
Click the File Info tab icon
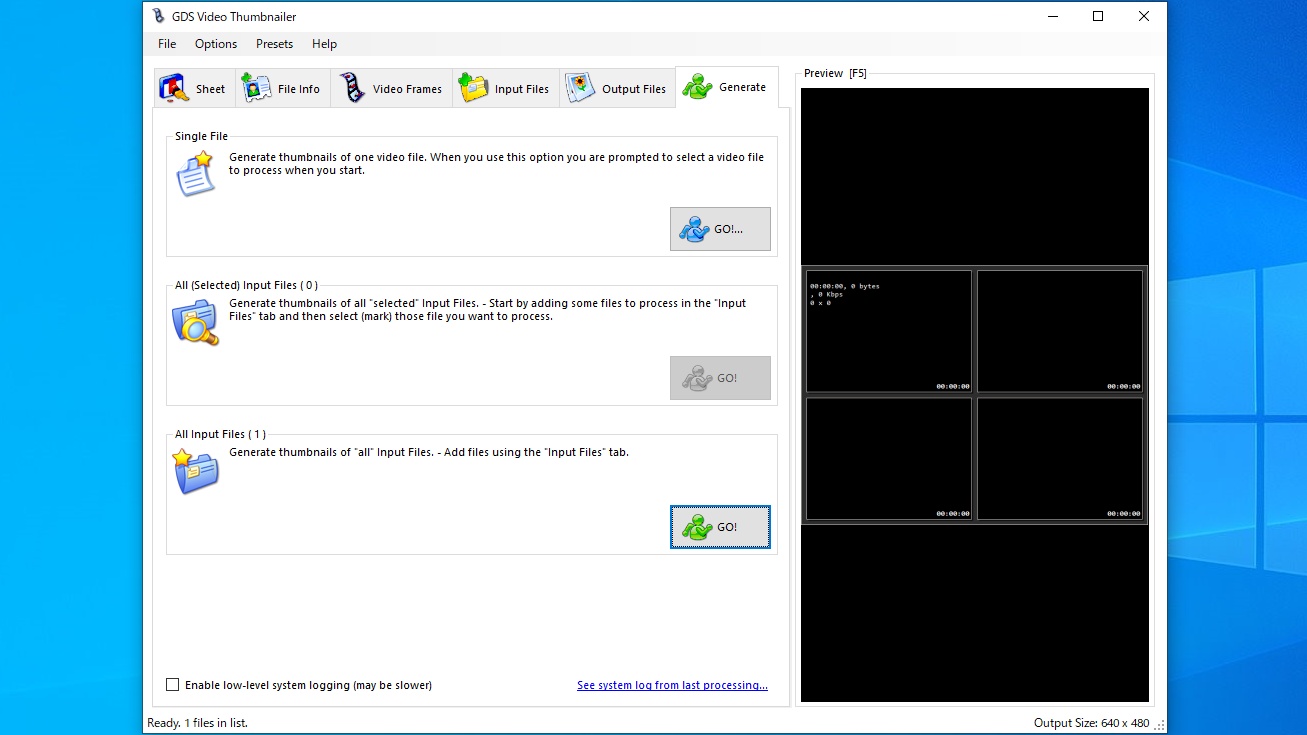tap(257, 88)
